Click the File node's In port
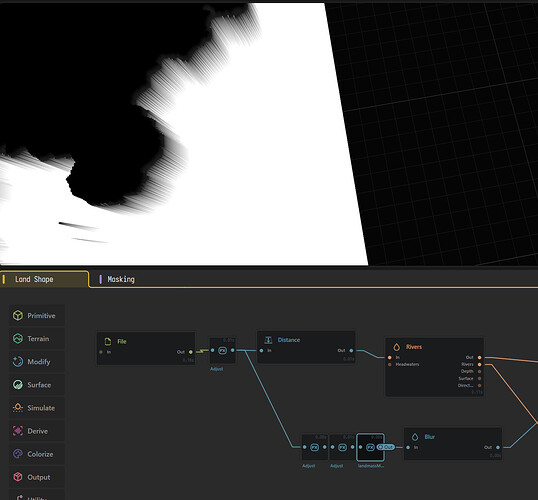538x500 pixels. tap(101, 352)
